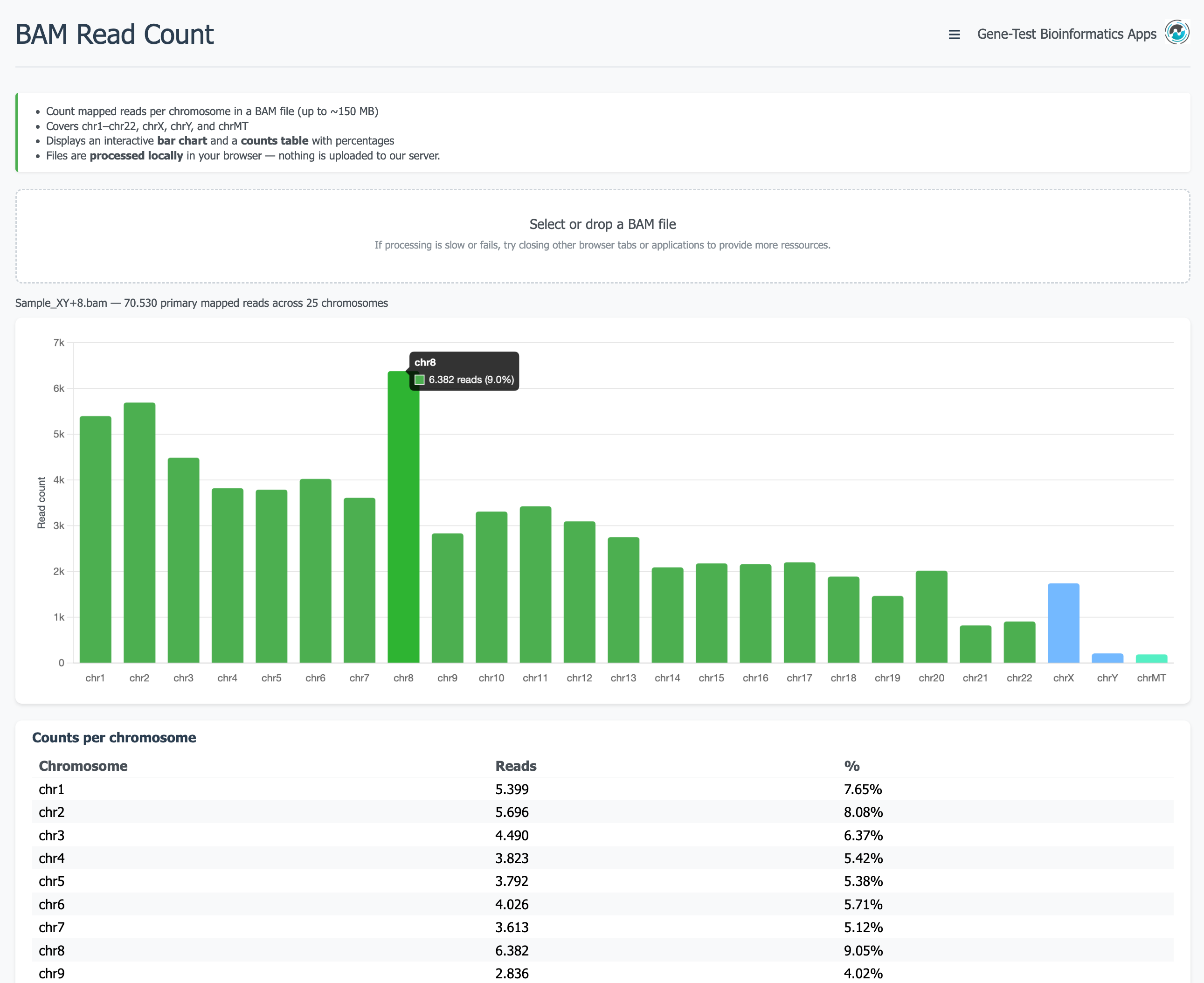Screen dimensions: 1204x983
Task: Click the green swatch in chr8 tooltip
Action: (x=420, y=380)
